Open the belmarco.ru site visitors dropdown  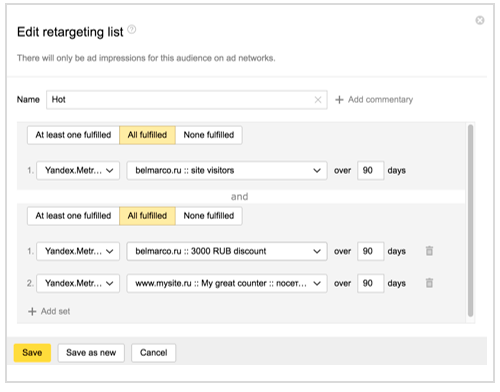click(227, 171)
